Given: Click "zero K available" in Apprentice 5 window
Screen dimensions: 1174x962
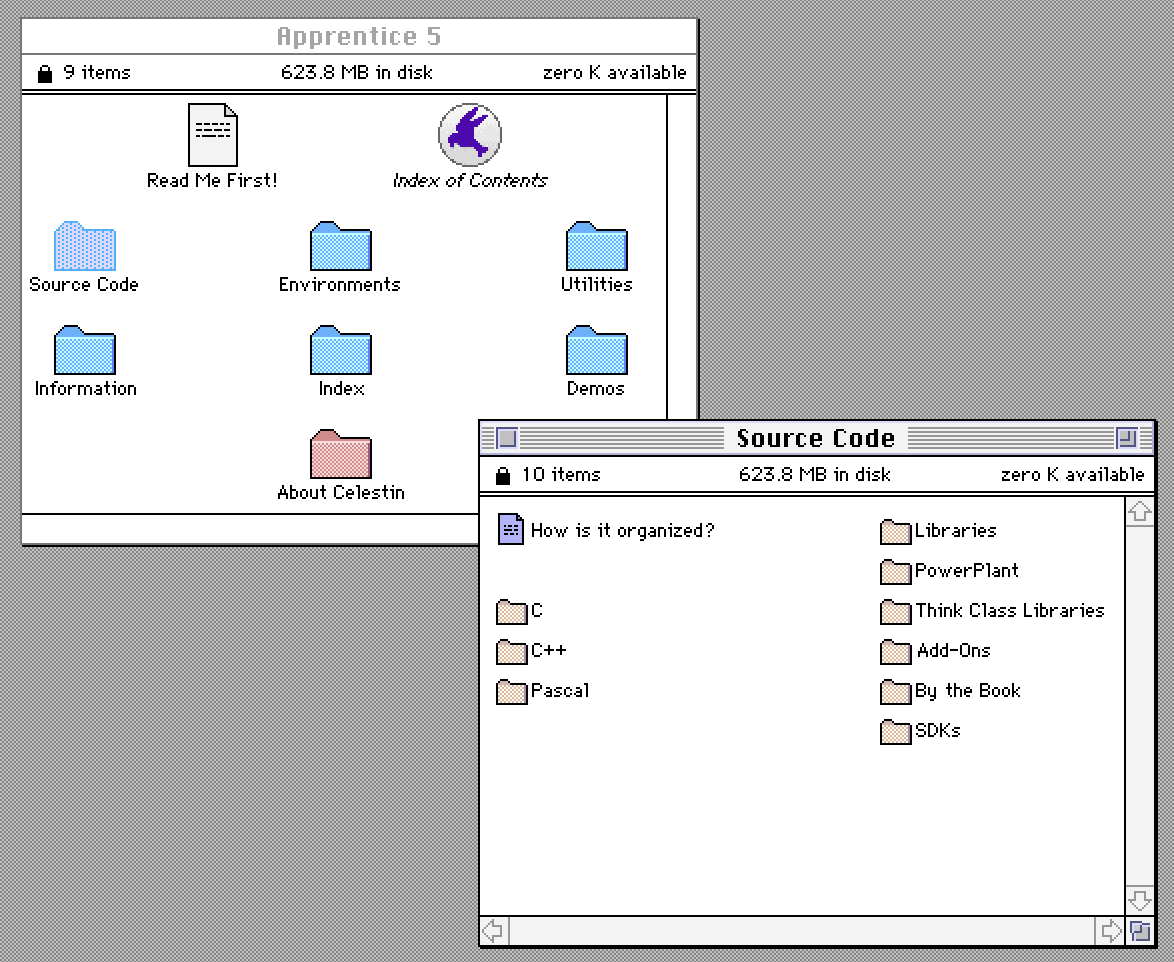Looking at the screenshot, I should [615, 73].
